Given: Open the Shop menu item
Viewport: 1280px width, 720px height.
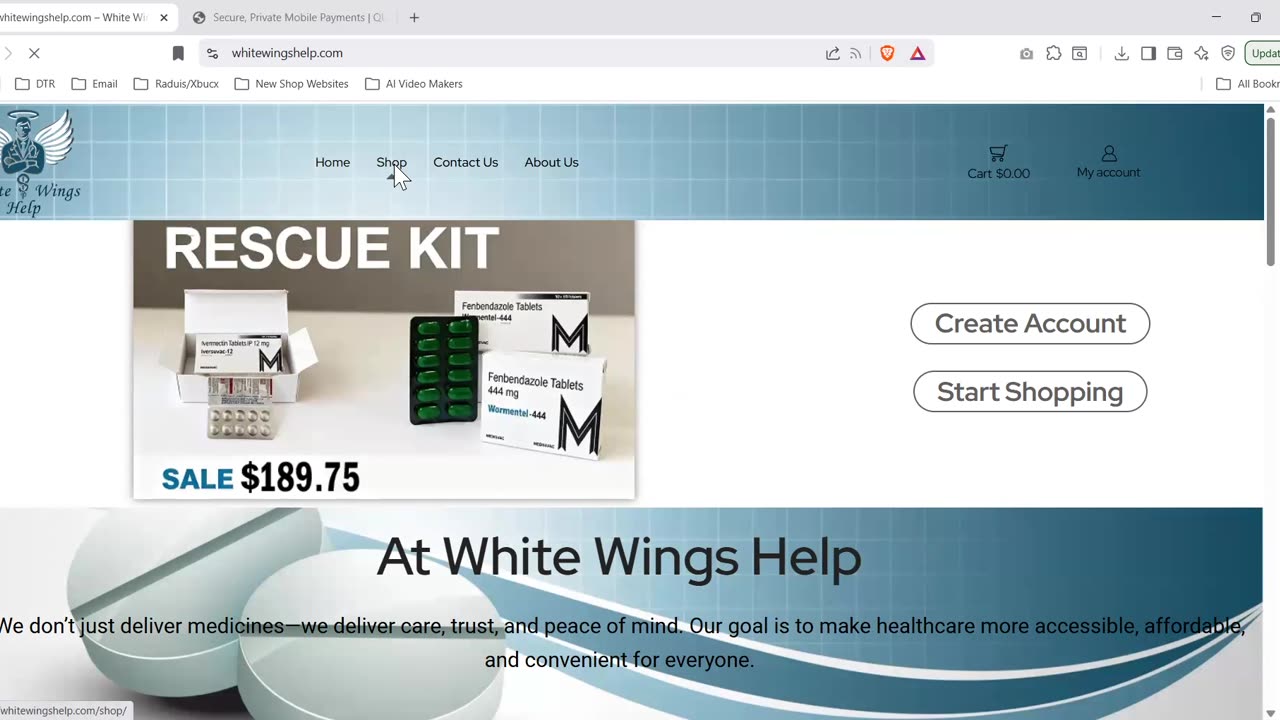Looking at the screenshot, I should pos(391,162).
